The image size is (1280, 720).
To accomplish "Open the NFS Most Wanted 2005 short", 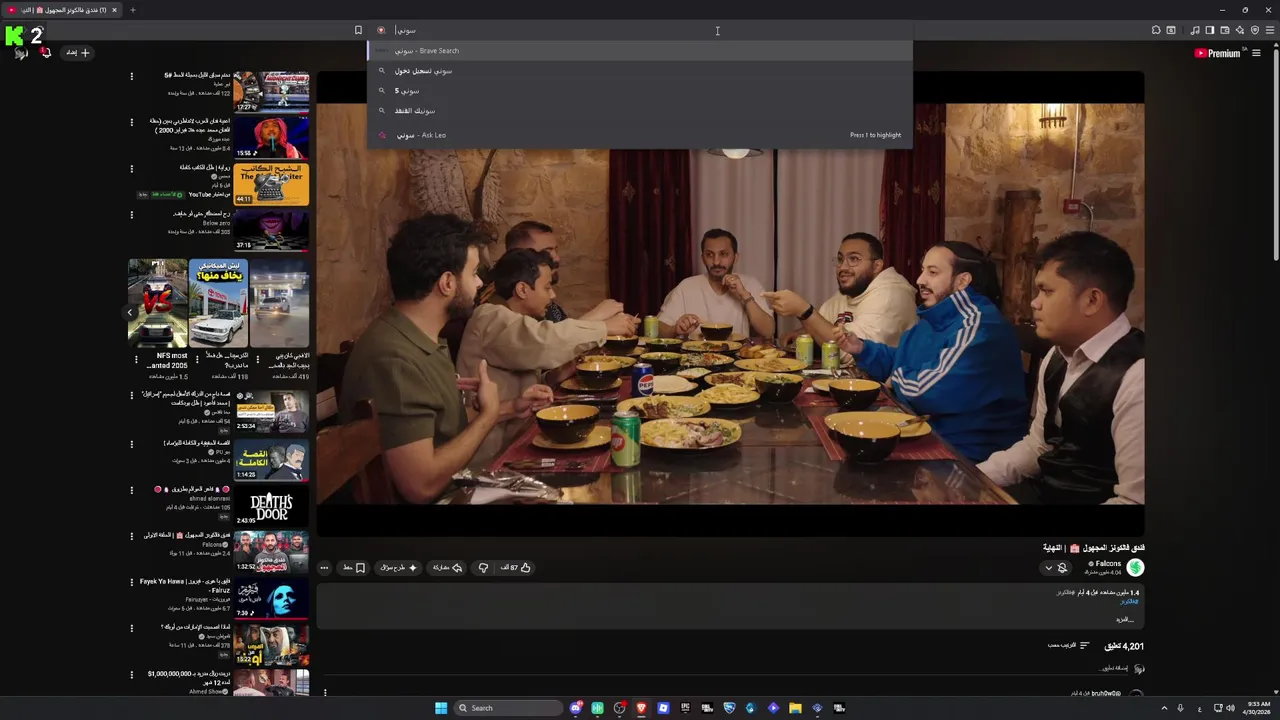I will click(157, 304).
